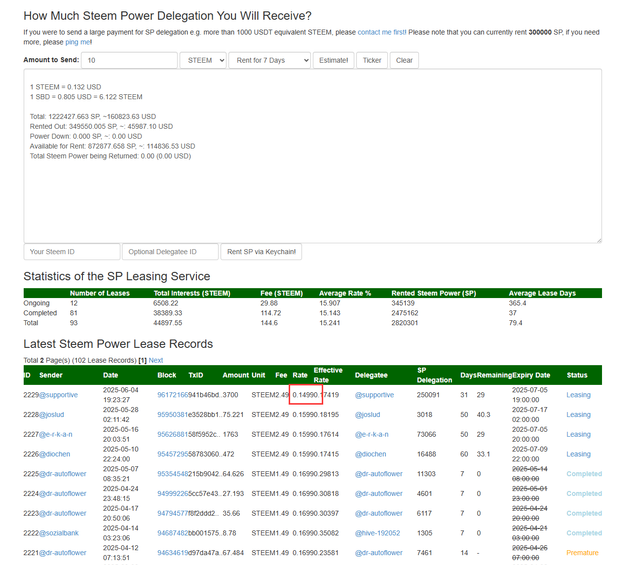Image resolution: width=640 pixels, height=565 pixels.
Task: Open block 94634619 link
Action: pyautogui.click(x=173, y=553)
